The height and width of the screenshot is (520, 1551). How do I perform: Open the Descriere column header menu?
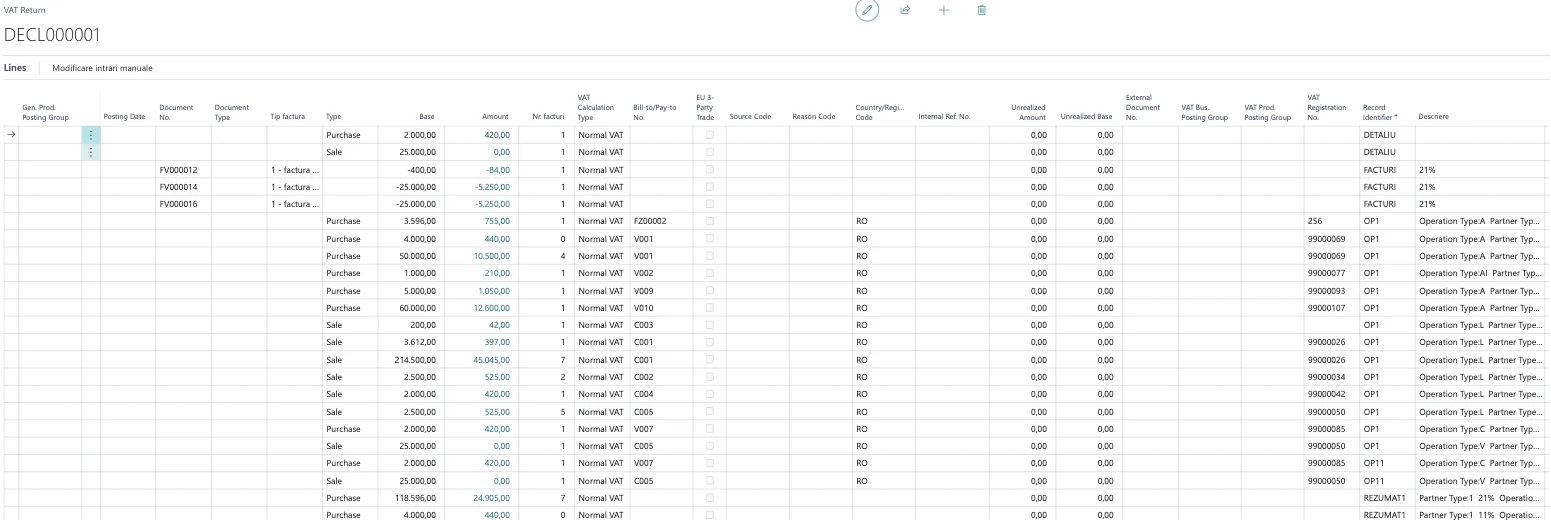pyautogui.click(x=1433, y=117)
